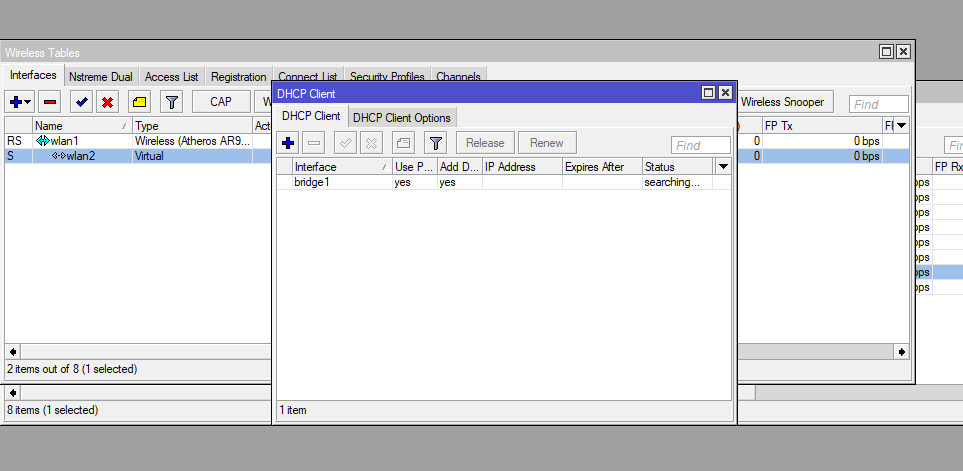Screen dimensions: 963x471
Task: Click the Release button
Action: click(485, 143)
